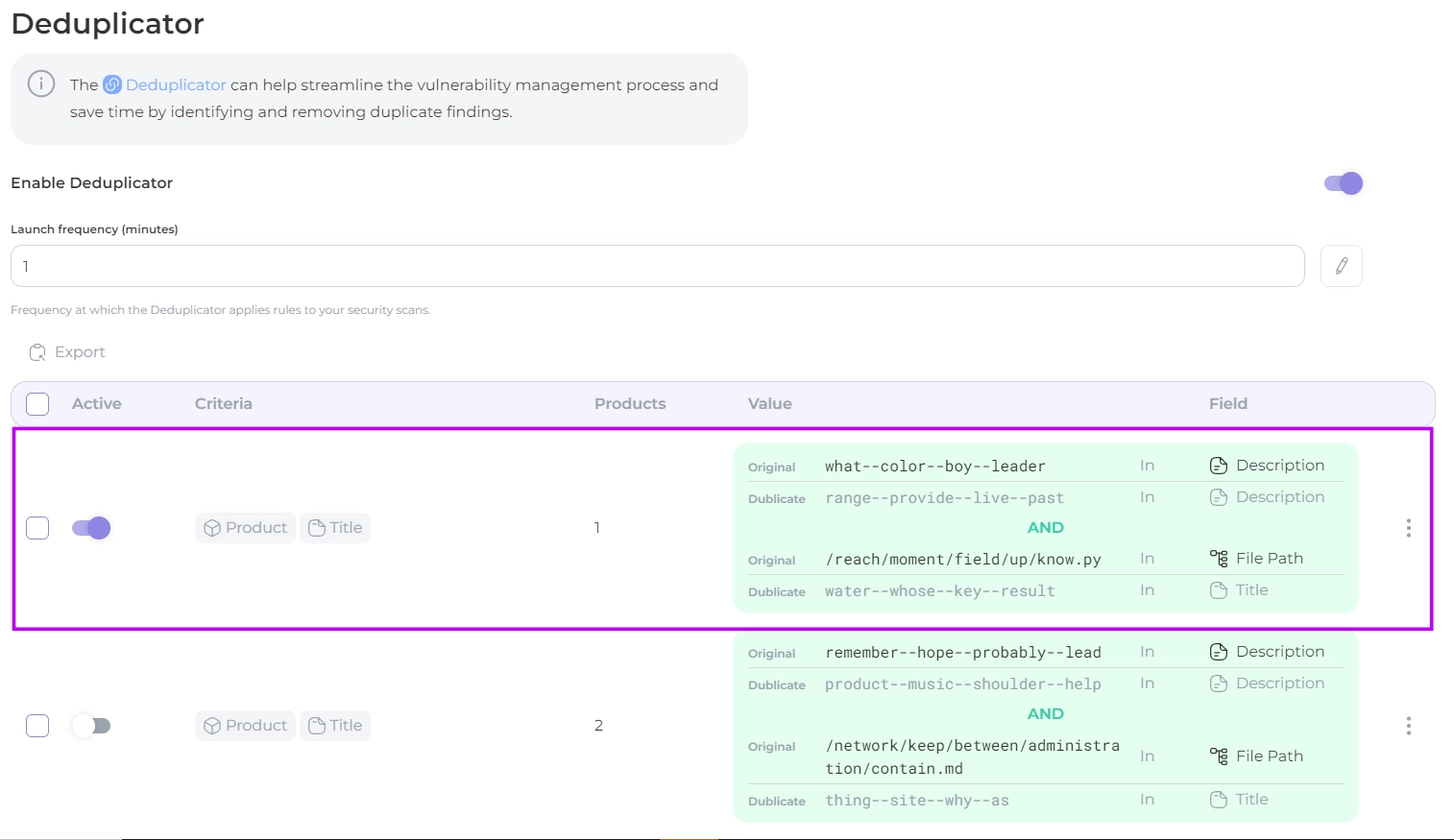Image resolution: width=1454 pixels, height=840 pixels.
Task: Click the pencil edit icon beside launch frequency
Action: (1341, 266)
